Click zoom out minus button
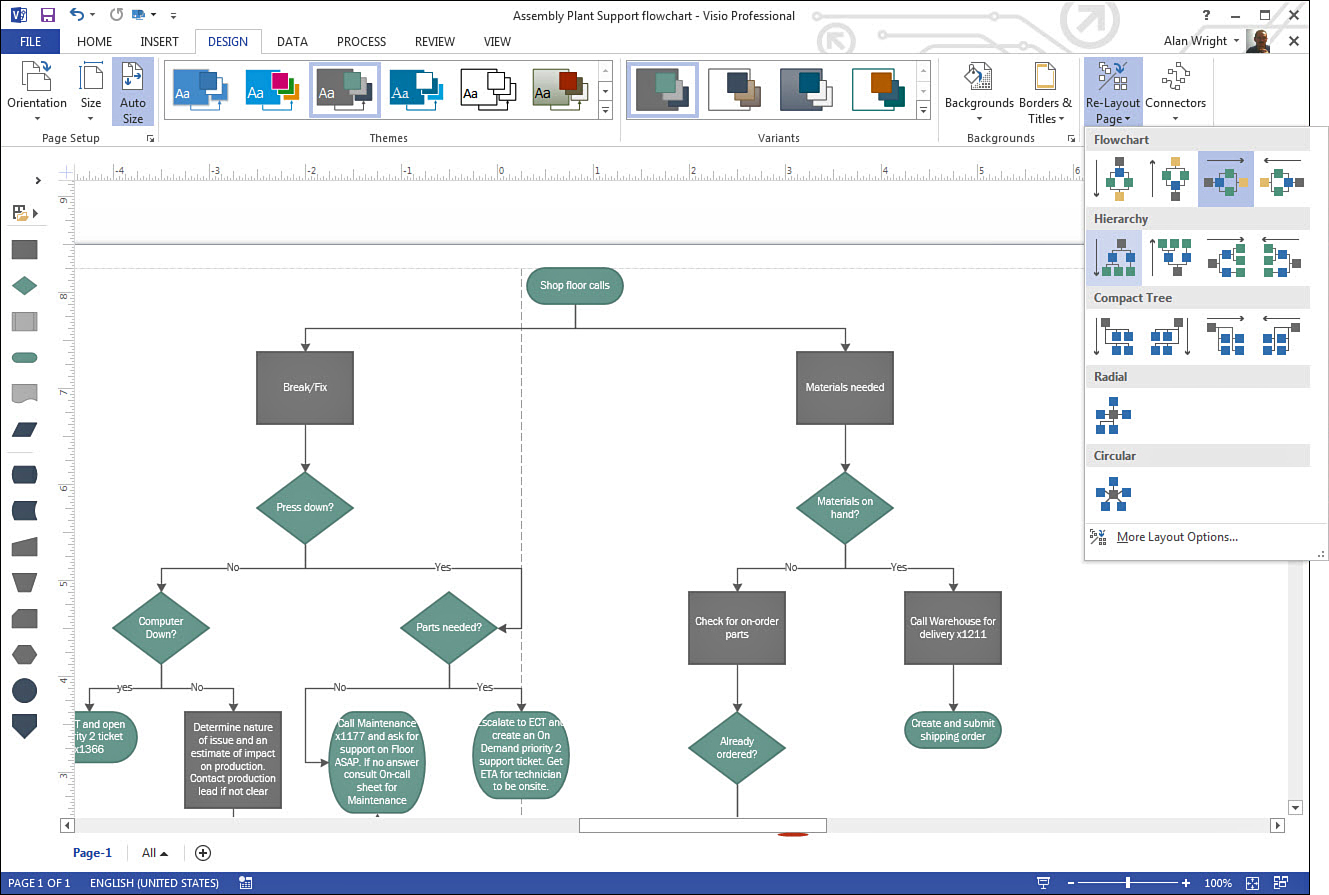This screenshot has height=895, width=1329. pos(1071,883)
